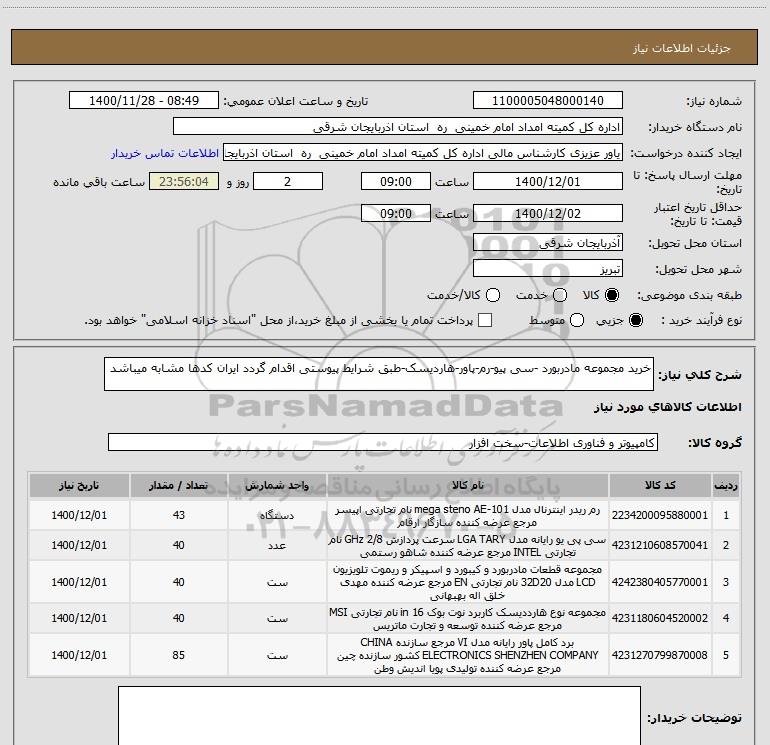
Task: Click the remaining days field showing 2
Action: point(288,182)
